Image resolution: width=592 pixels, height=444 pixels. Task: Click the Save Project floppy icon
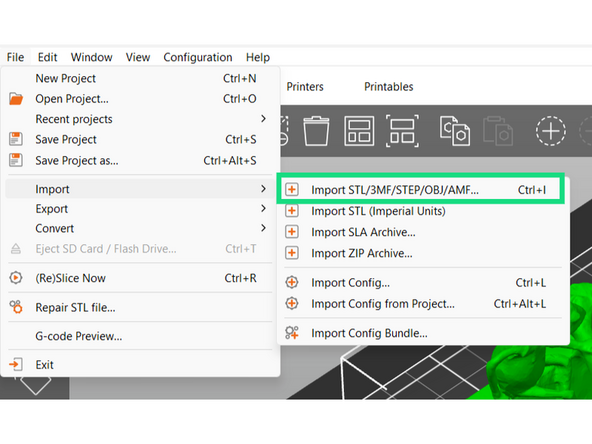click(x=16, y=139)
